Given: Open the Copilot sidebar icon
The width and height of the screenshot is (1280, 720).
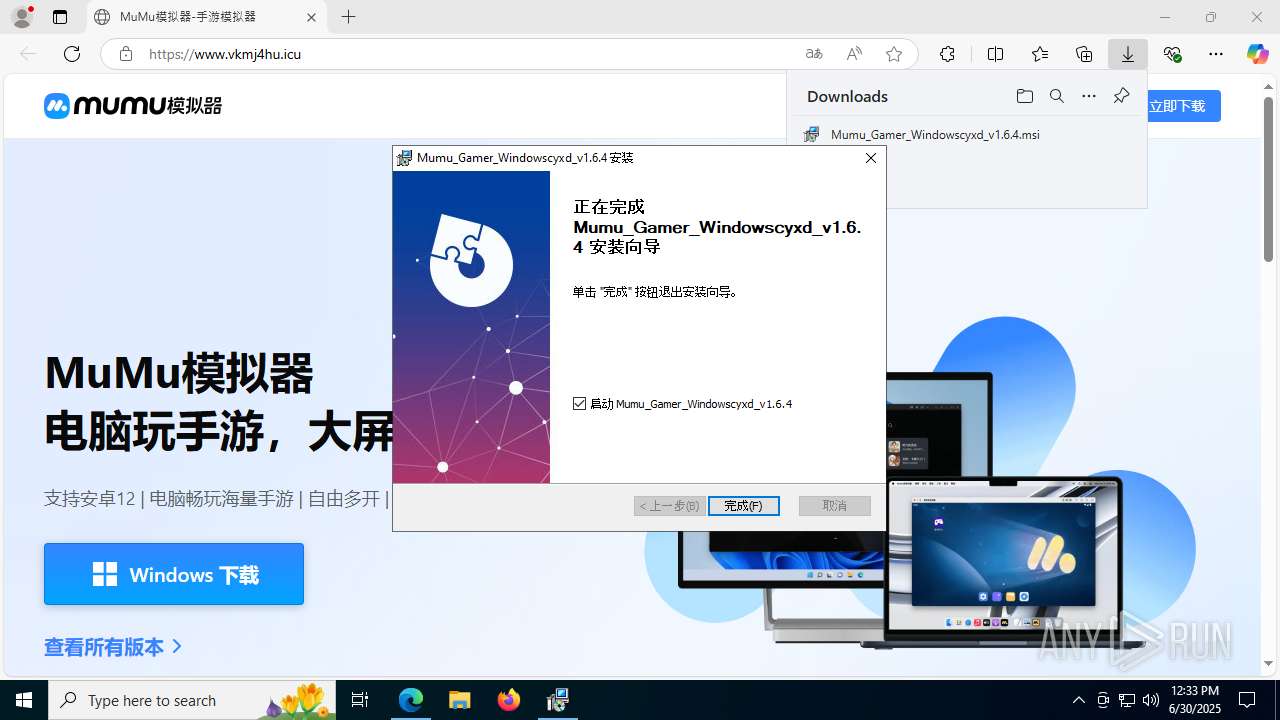Looking at the screenshot, I should pos(1257,54).
